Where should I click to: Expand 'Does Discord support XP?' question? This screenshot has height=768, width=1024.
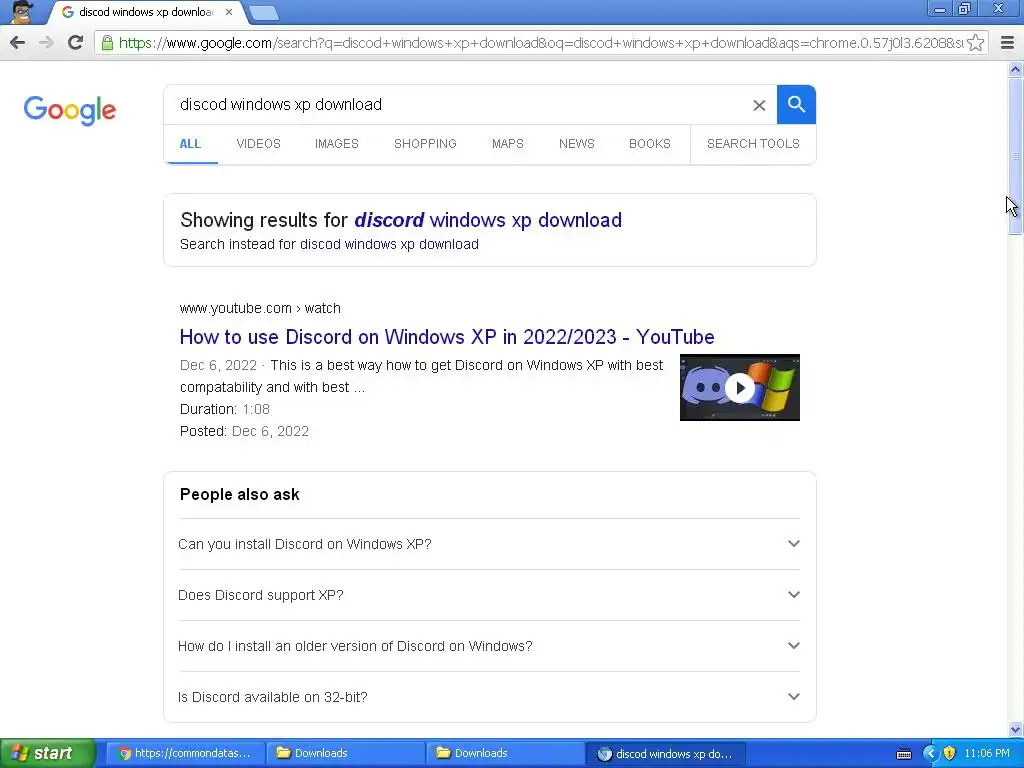coord(489,595)
